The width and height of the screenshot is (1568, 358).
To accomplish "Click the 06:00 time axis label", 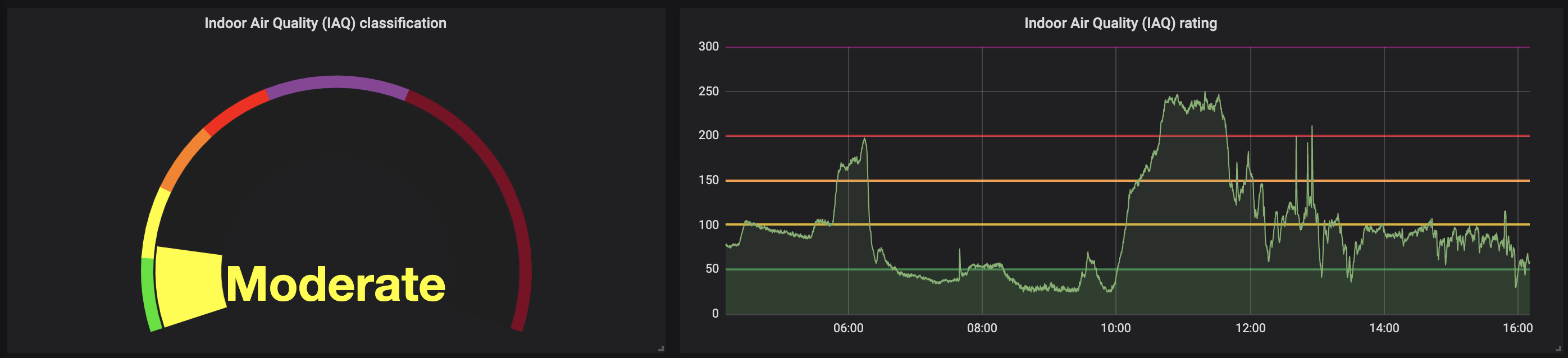I will 848,328.
